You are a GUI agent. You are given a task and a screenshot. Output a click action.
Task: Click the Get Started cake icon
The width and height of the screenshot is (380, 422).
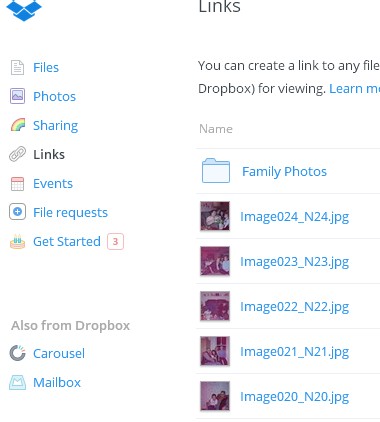18,242
